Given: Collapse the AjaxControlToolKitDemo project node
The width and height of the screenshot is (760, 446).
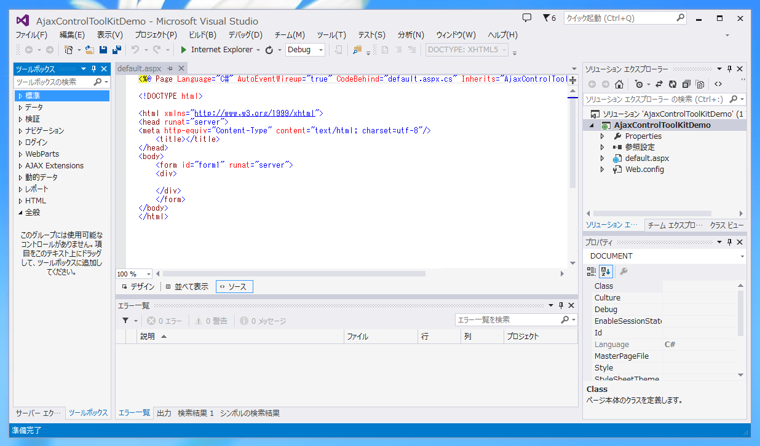Looking at the screenshot, I should click(591, 125).
